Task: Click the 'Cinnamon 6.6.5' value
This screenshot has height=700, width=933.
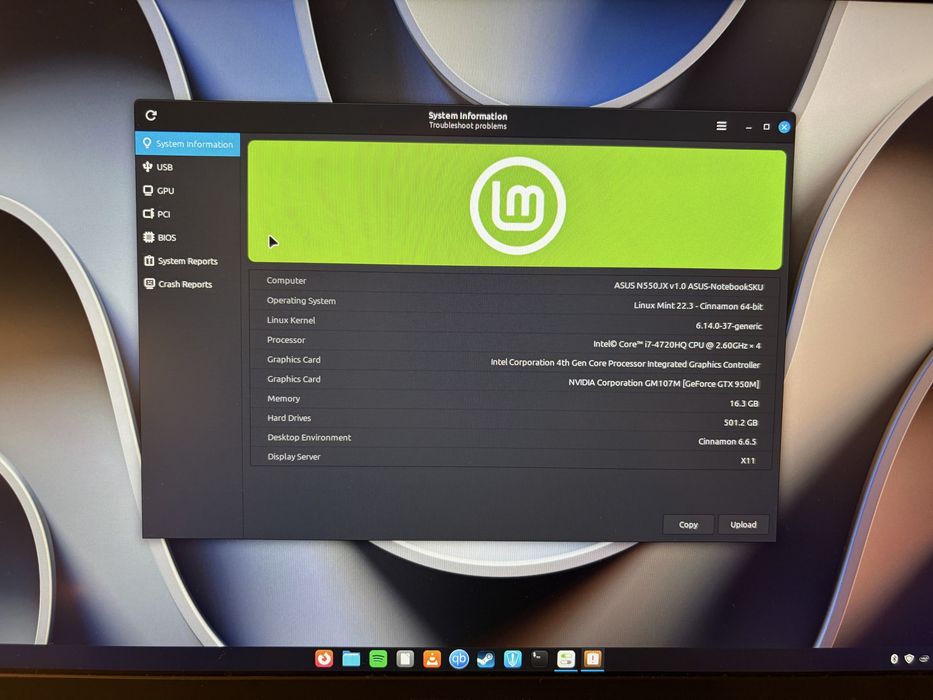Action: pos(727,442)
